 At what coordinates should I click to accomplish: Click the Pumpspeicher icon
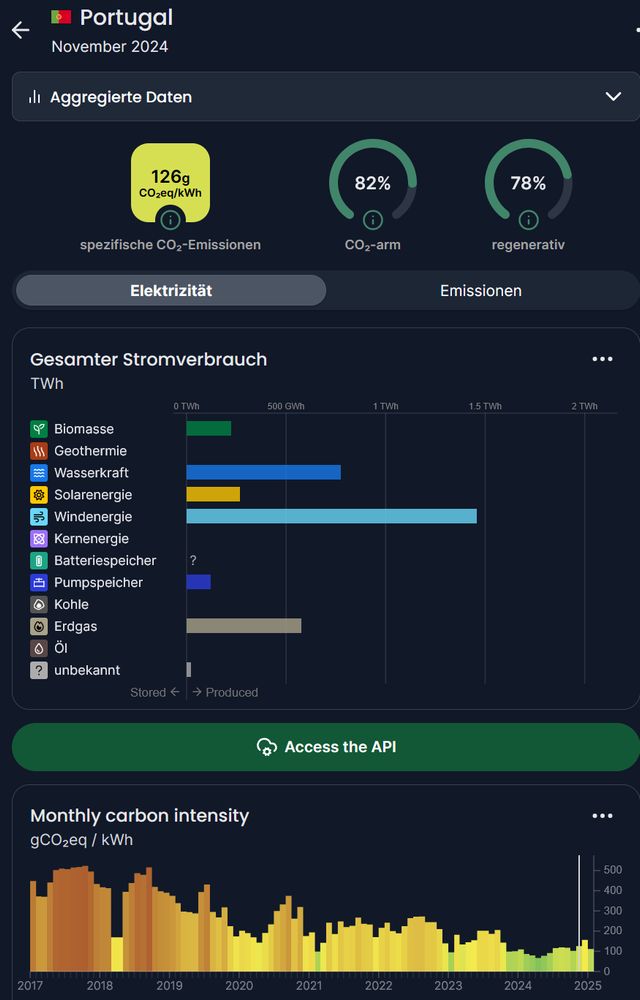pos(39,582)
